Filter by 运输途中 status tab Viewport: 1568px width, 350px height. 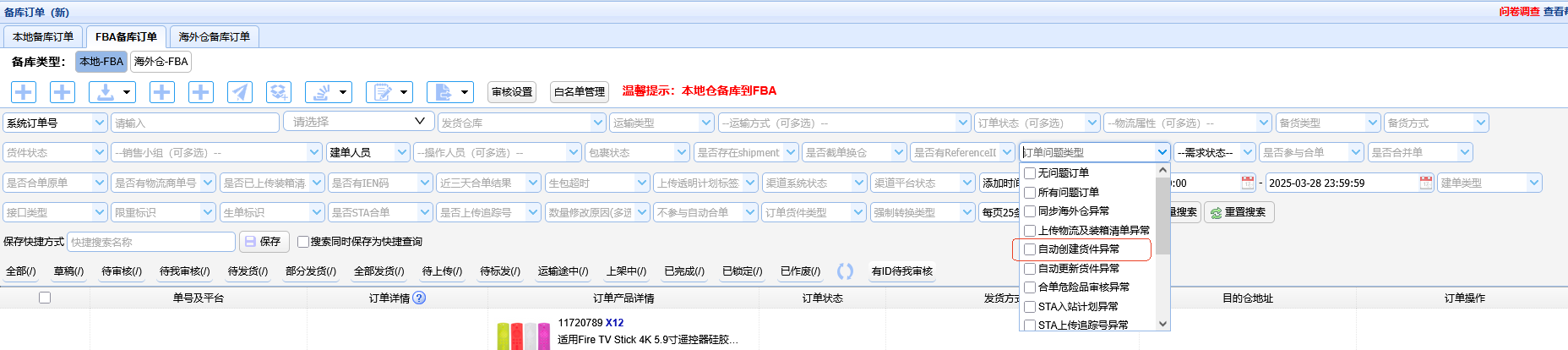tap(563, 271)
